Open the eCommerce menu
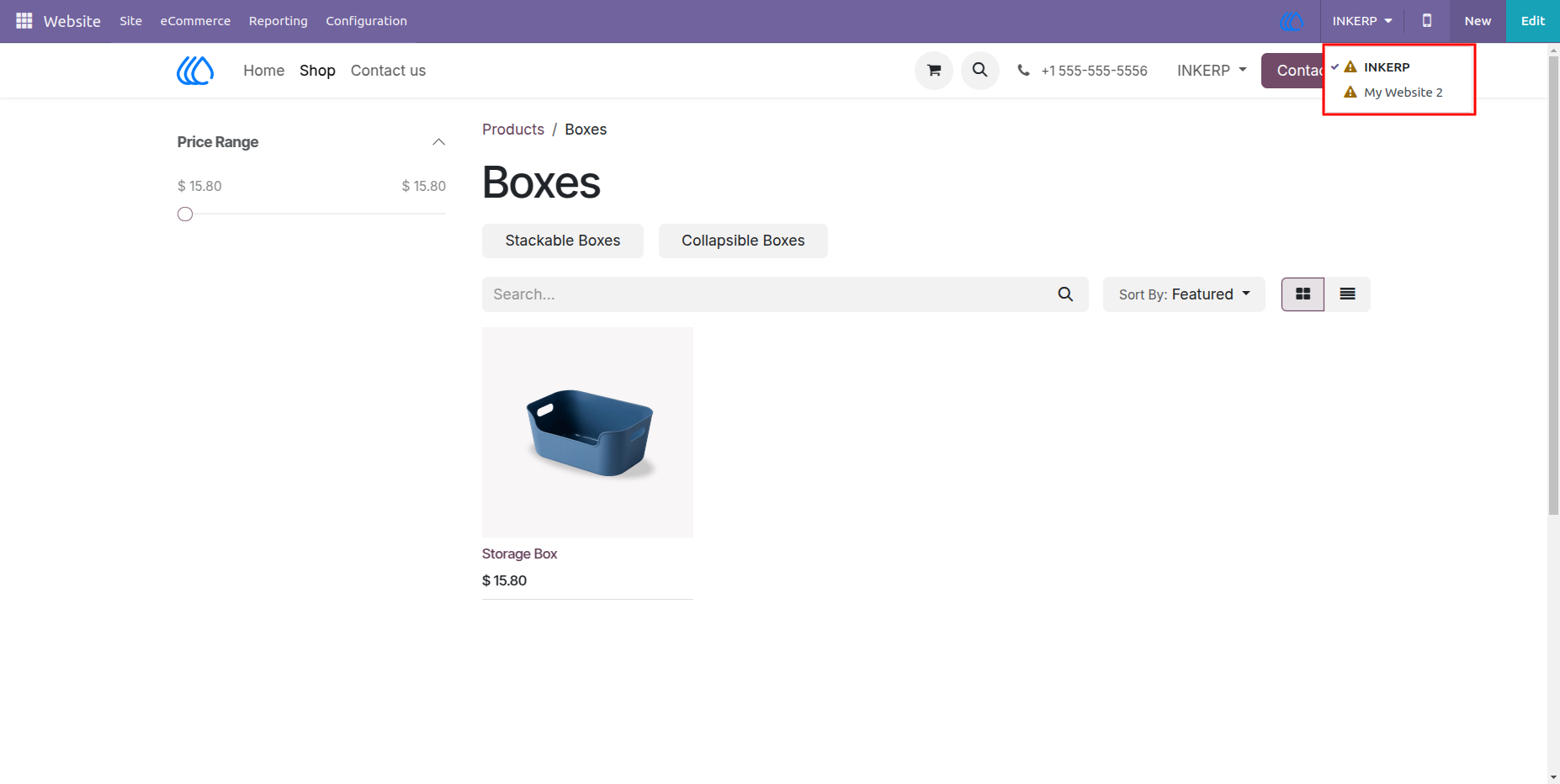This screenshot has height=784, width=1560. click(195, 21)
